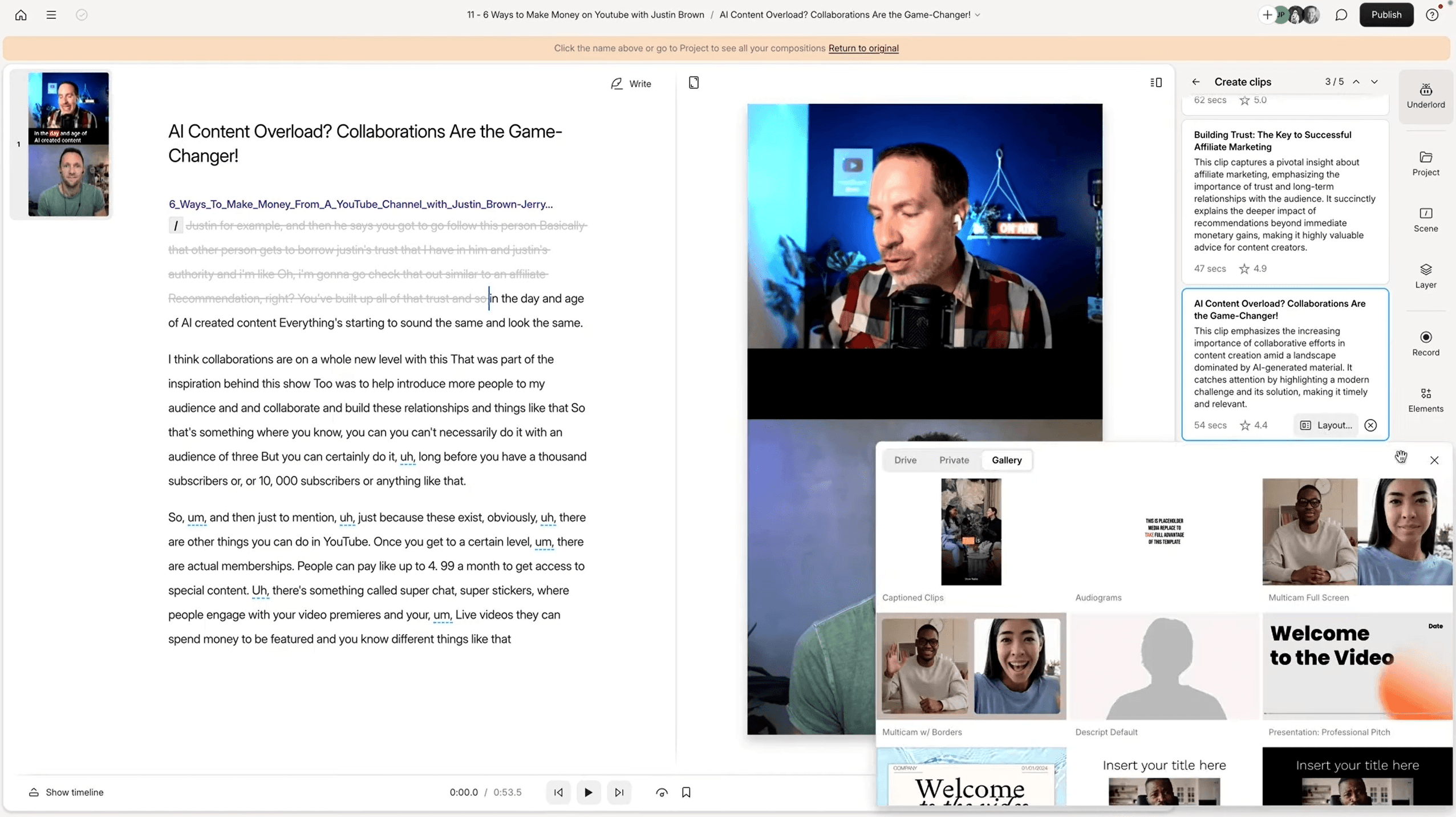Toggle loop playback
The height and width of the screenshot is (817, 1456).
[x=662, y=792]
